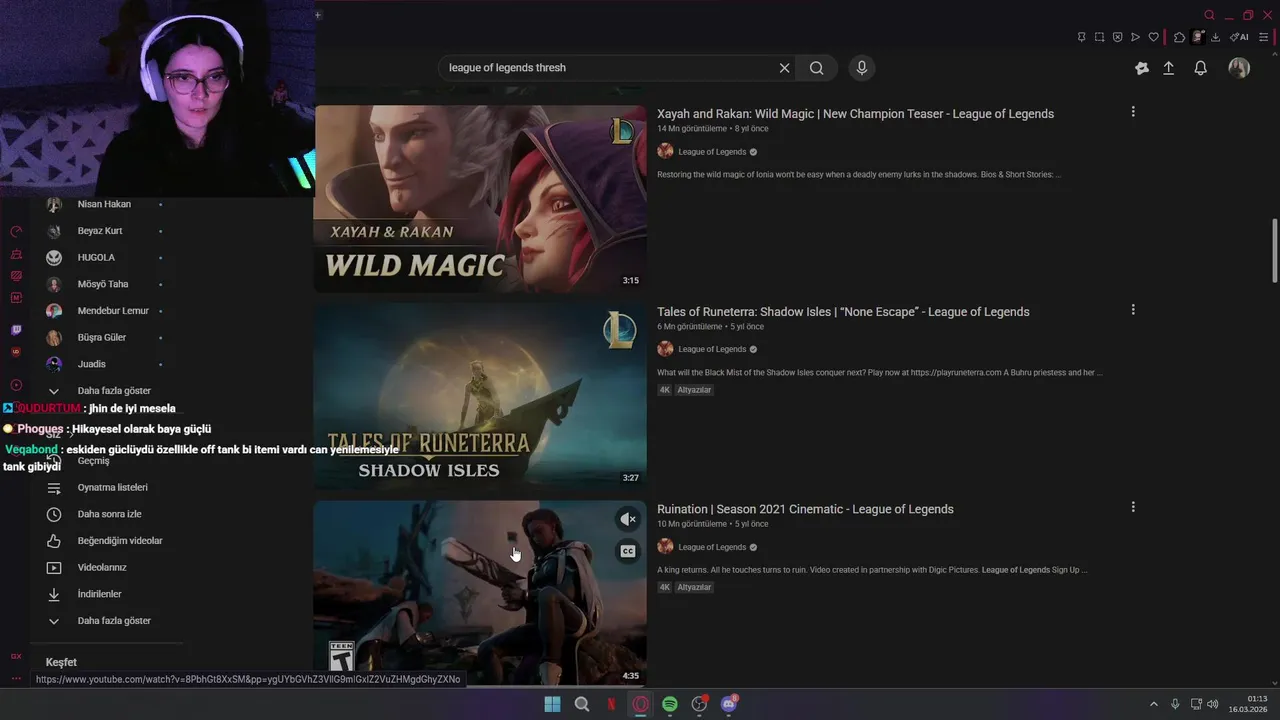The image size is (1280, 720).
Task: Open Opera easy setup sliders icon
Action: point(1265,37)
